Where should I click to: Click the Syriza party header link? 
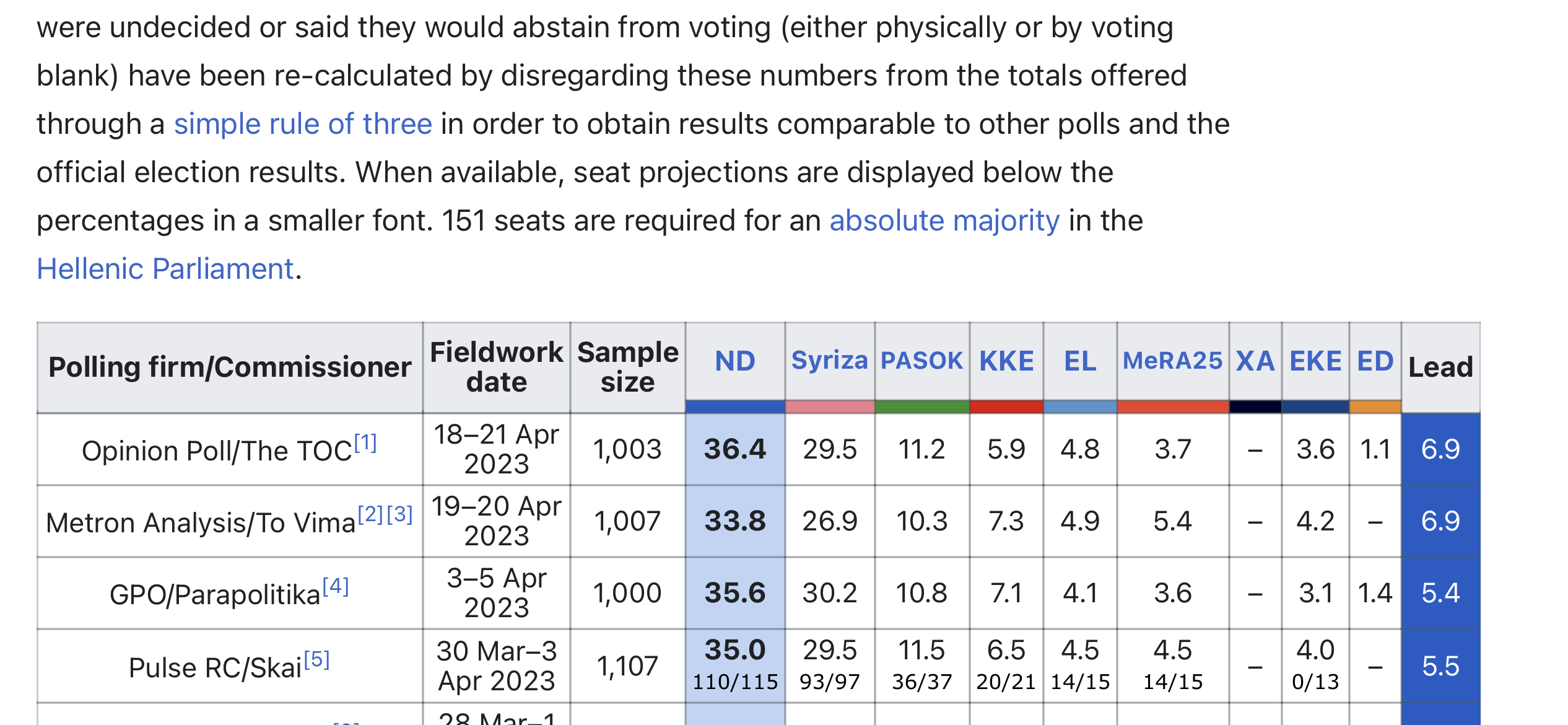(829, 361)
